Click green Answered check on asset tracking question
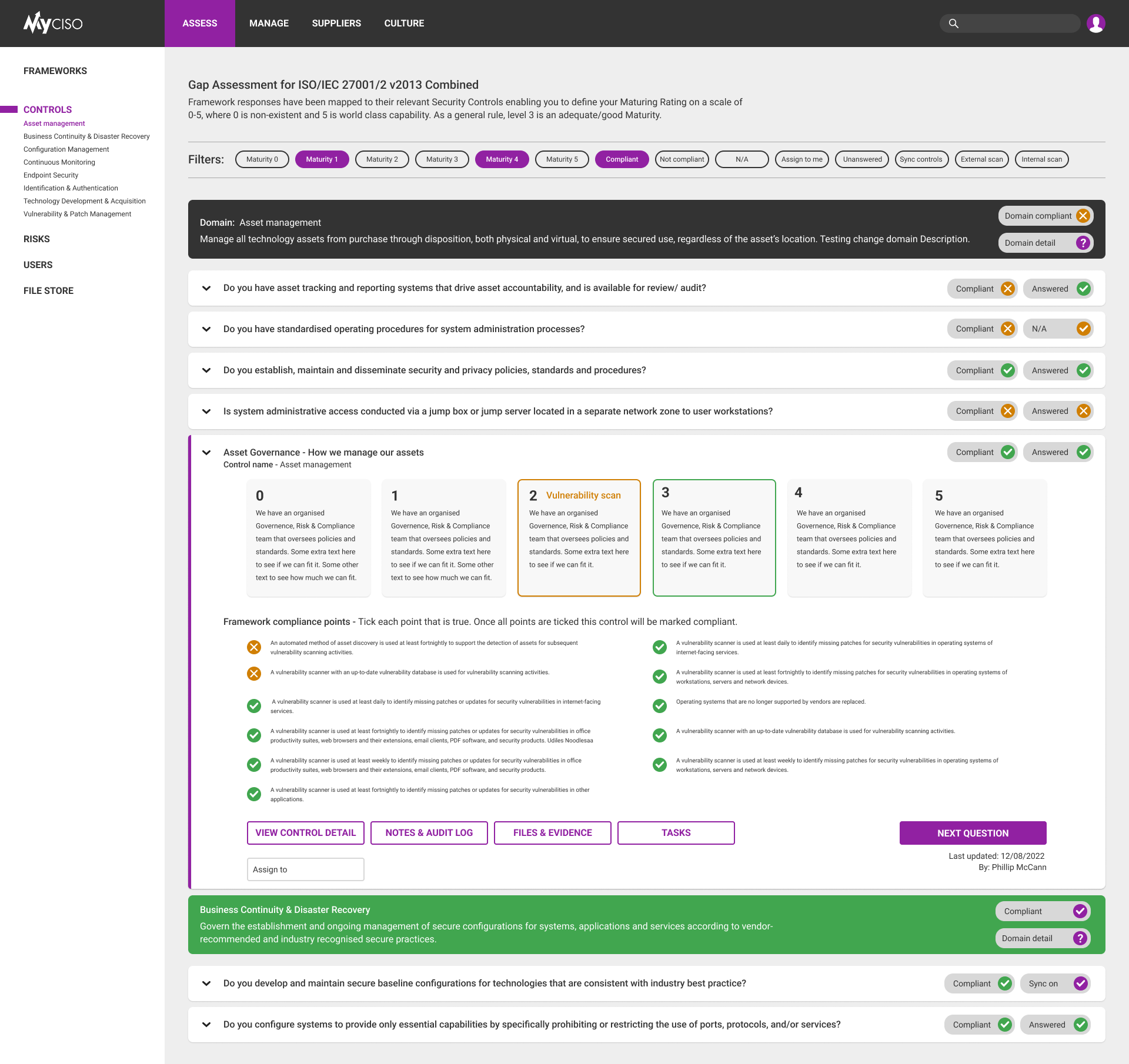 point(1083,289)
